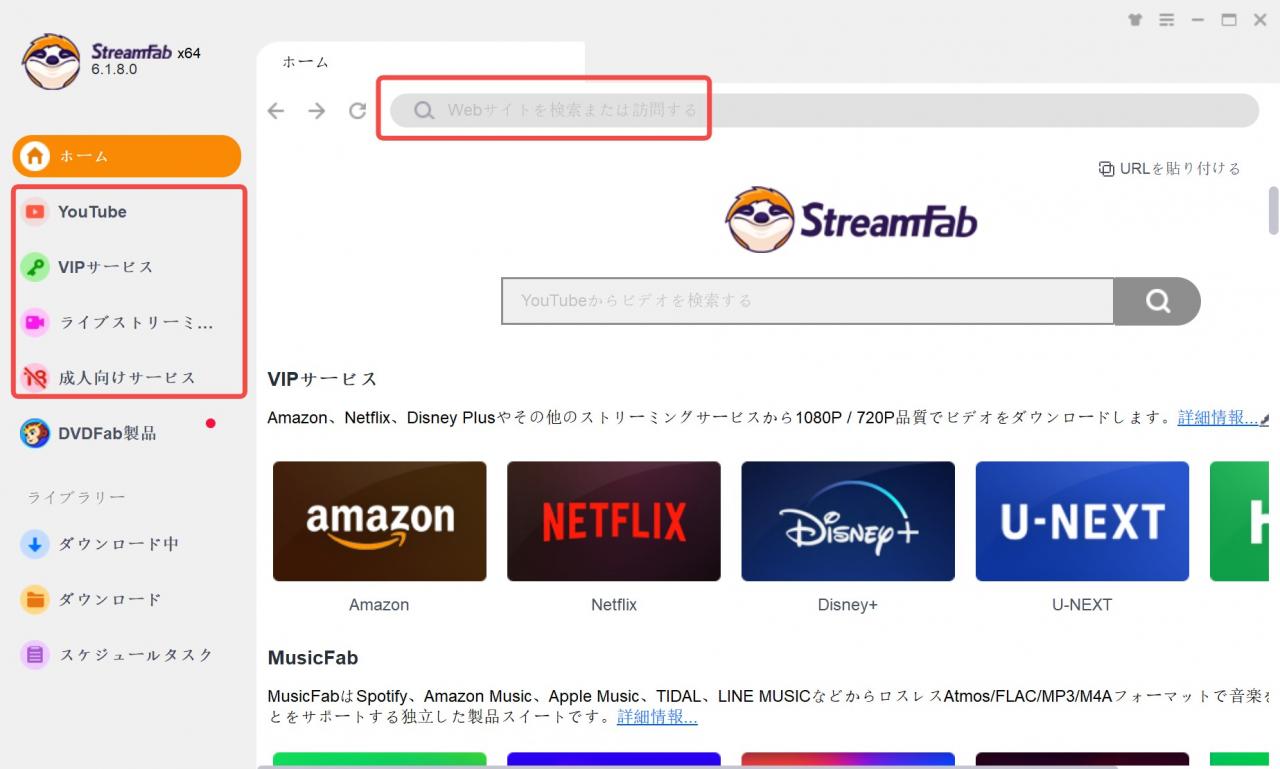Click the ホーム house icon
The image size is (1280, 769).
35,156
